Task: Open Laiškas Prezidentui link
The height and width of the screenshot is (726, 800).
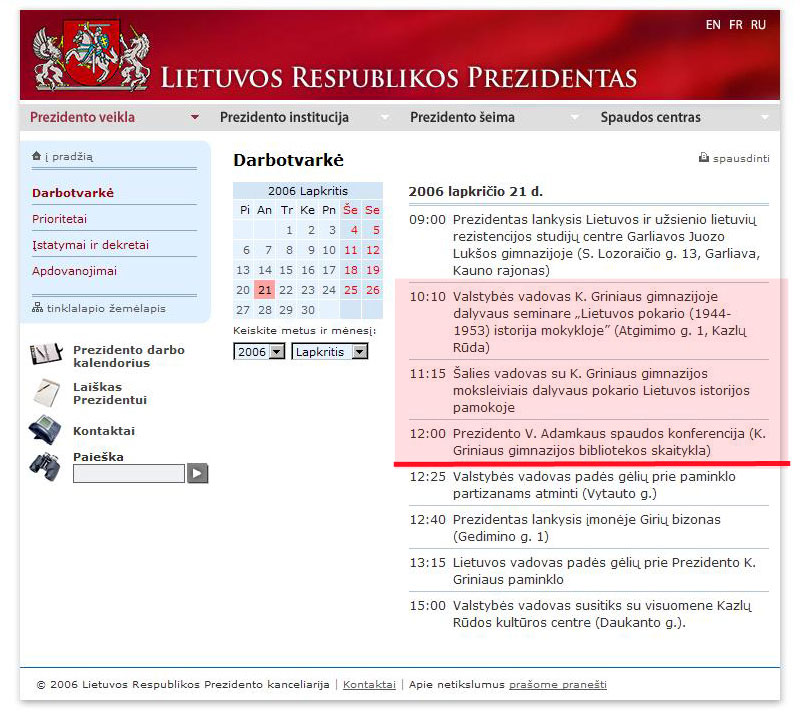Action: [x=110, y=393]
